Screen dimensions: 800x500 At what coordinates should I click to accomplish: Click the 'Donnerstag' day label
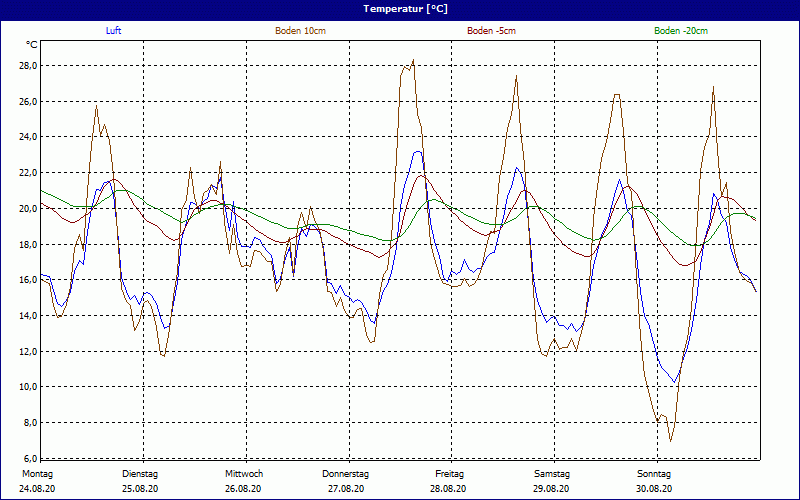point(345,474)
